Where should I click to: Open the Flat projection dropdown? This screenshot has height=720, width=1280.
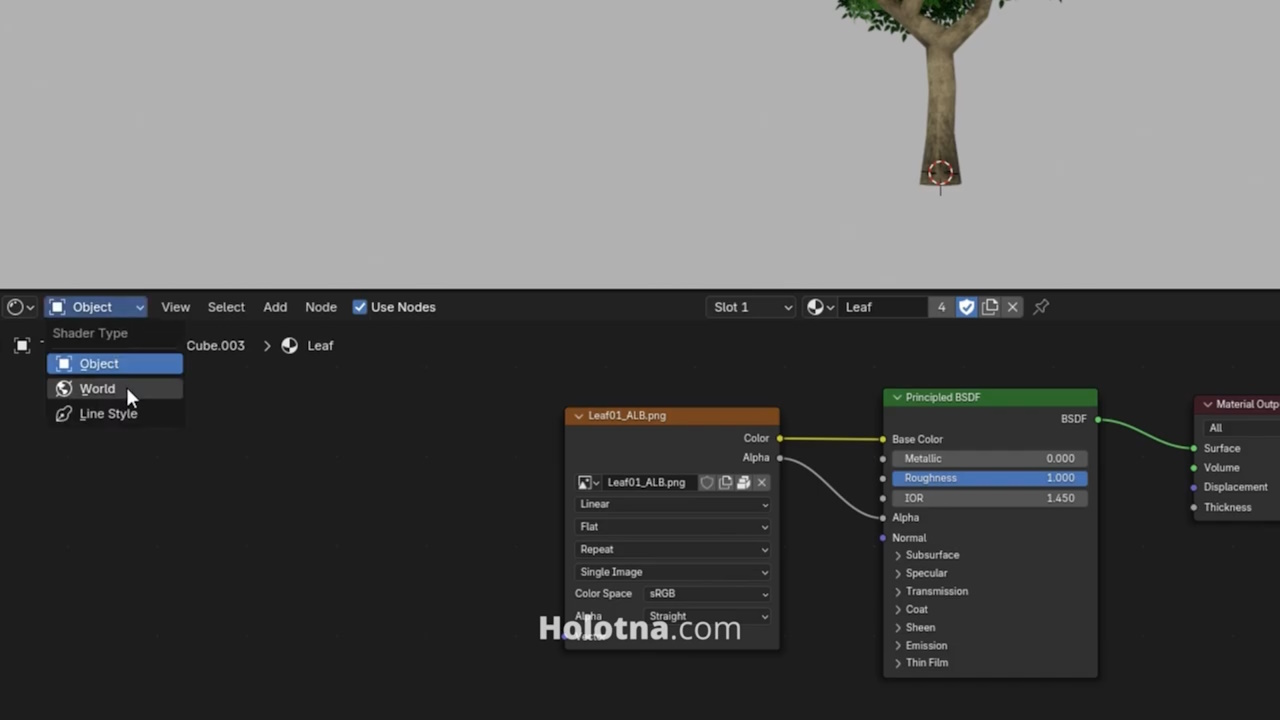tap(673, 527)
